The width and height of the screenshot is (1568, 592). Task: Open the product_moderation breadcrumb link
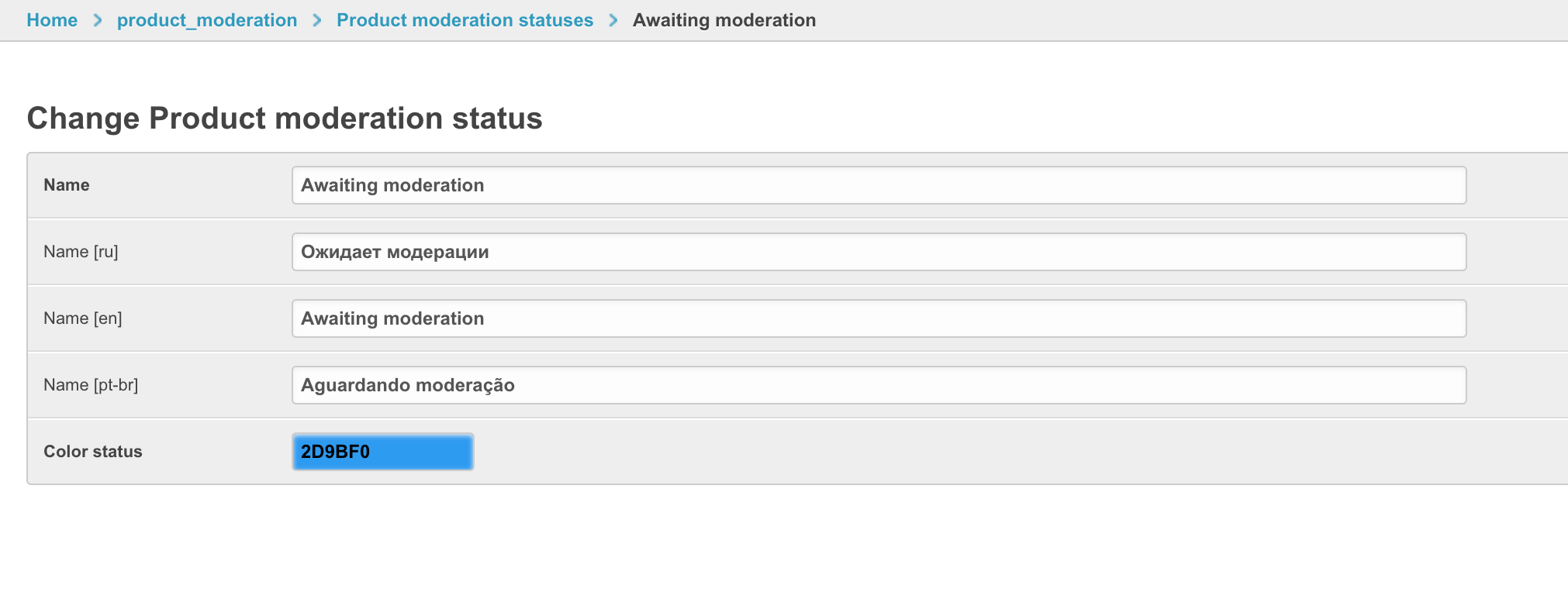[x=207, y=20]
